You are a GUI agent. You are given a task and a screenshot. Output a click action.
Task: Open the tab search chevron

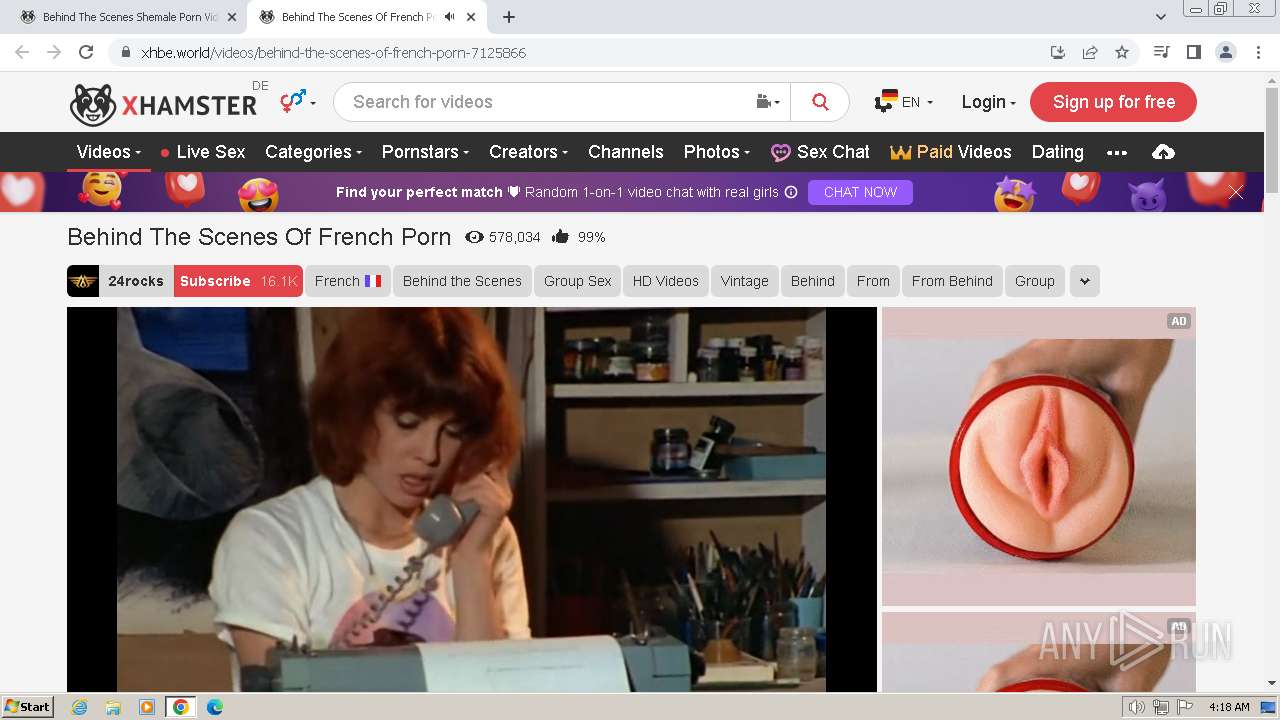1161,17
